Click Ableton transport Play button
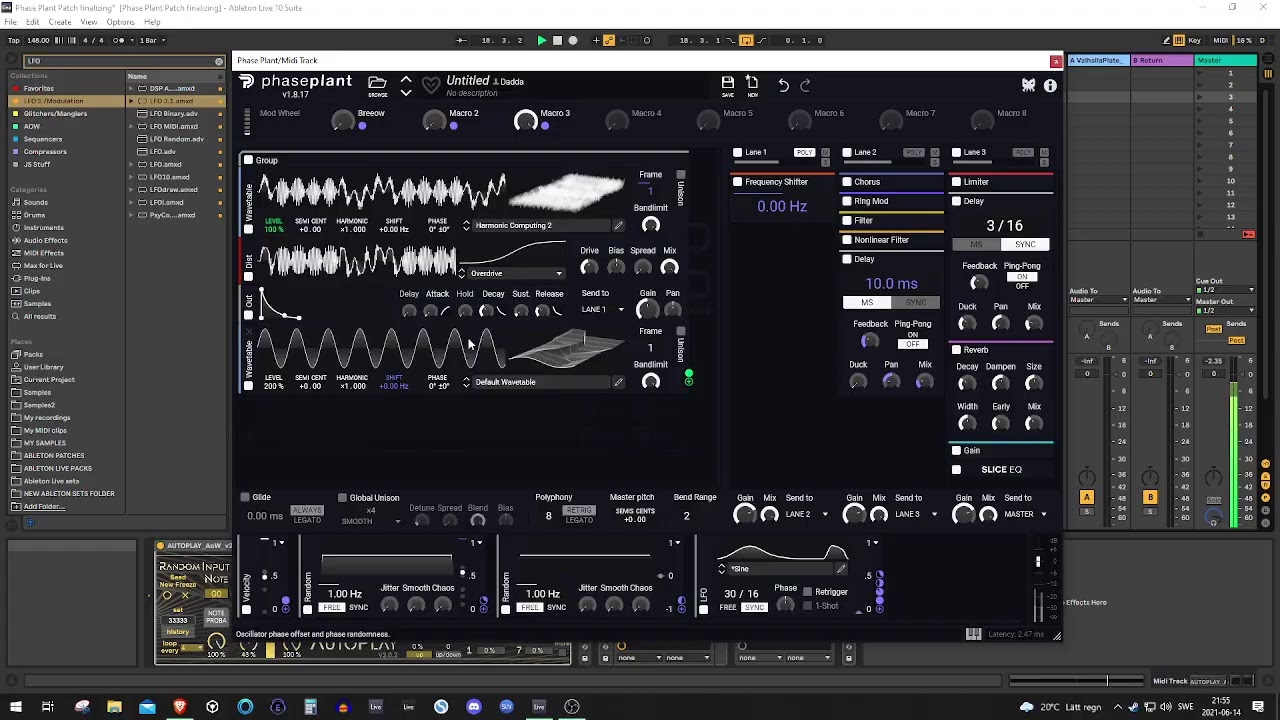 (x=541, y=40)
